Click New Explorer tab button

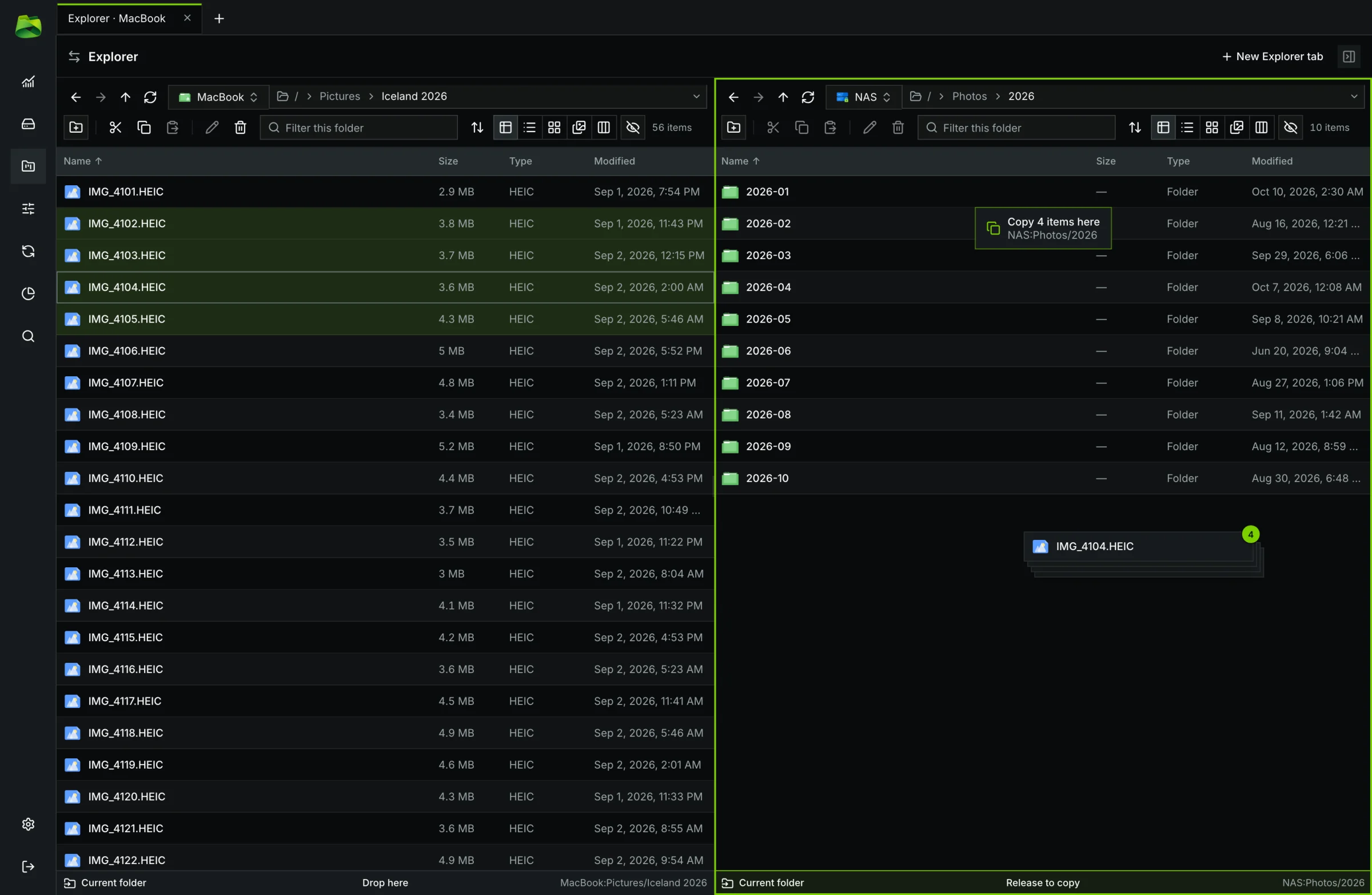pos(1273,57)
